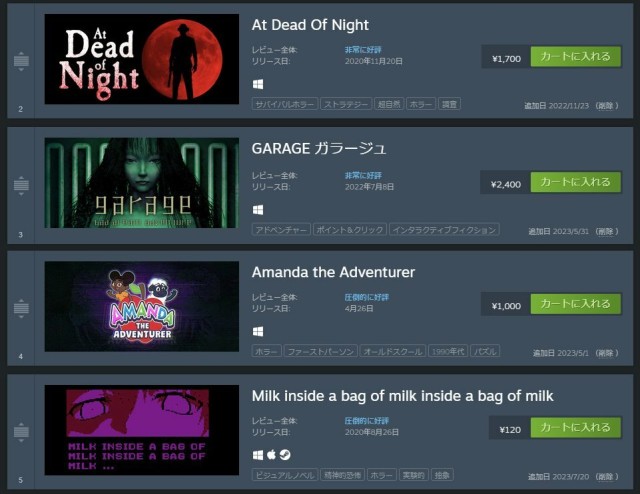
Task: Select the ビジュアルノベル tag
Action: (x=284, y=475)
